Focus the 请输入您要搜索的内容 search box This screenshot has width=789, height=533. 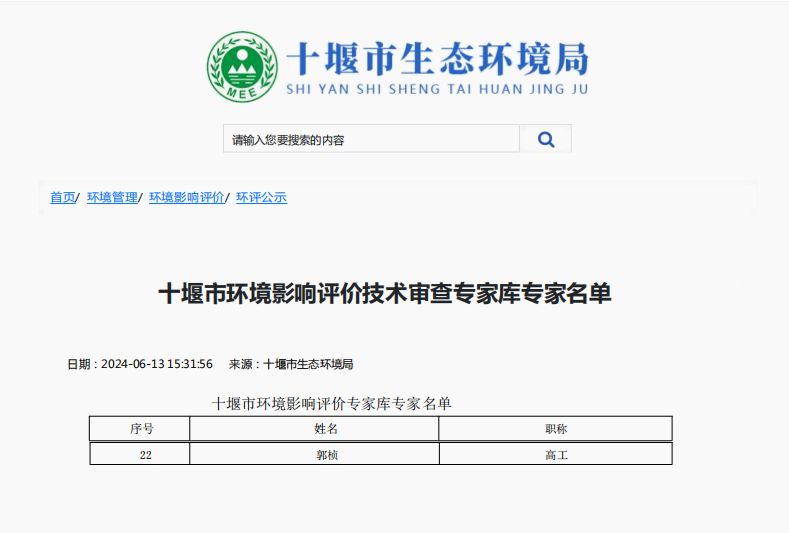[x=370, y=140]
